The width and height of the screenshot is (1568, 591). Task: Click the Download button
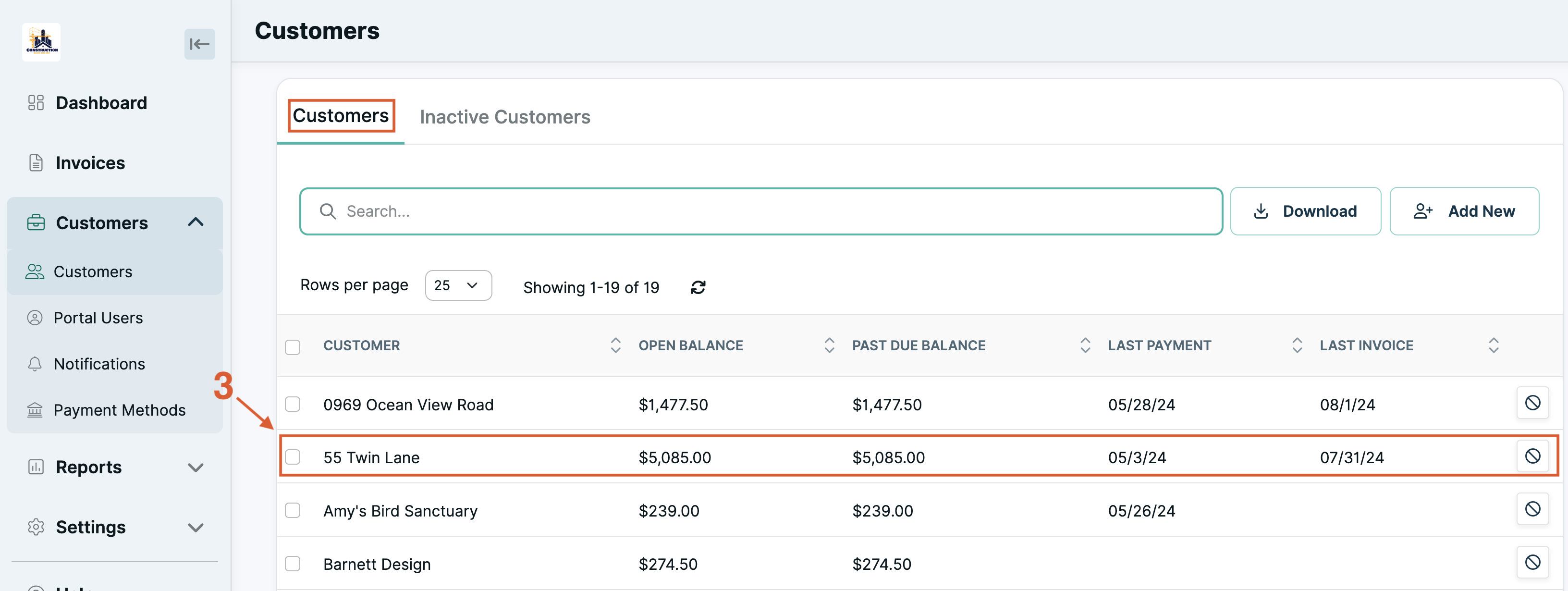[x=1305, y=211]
